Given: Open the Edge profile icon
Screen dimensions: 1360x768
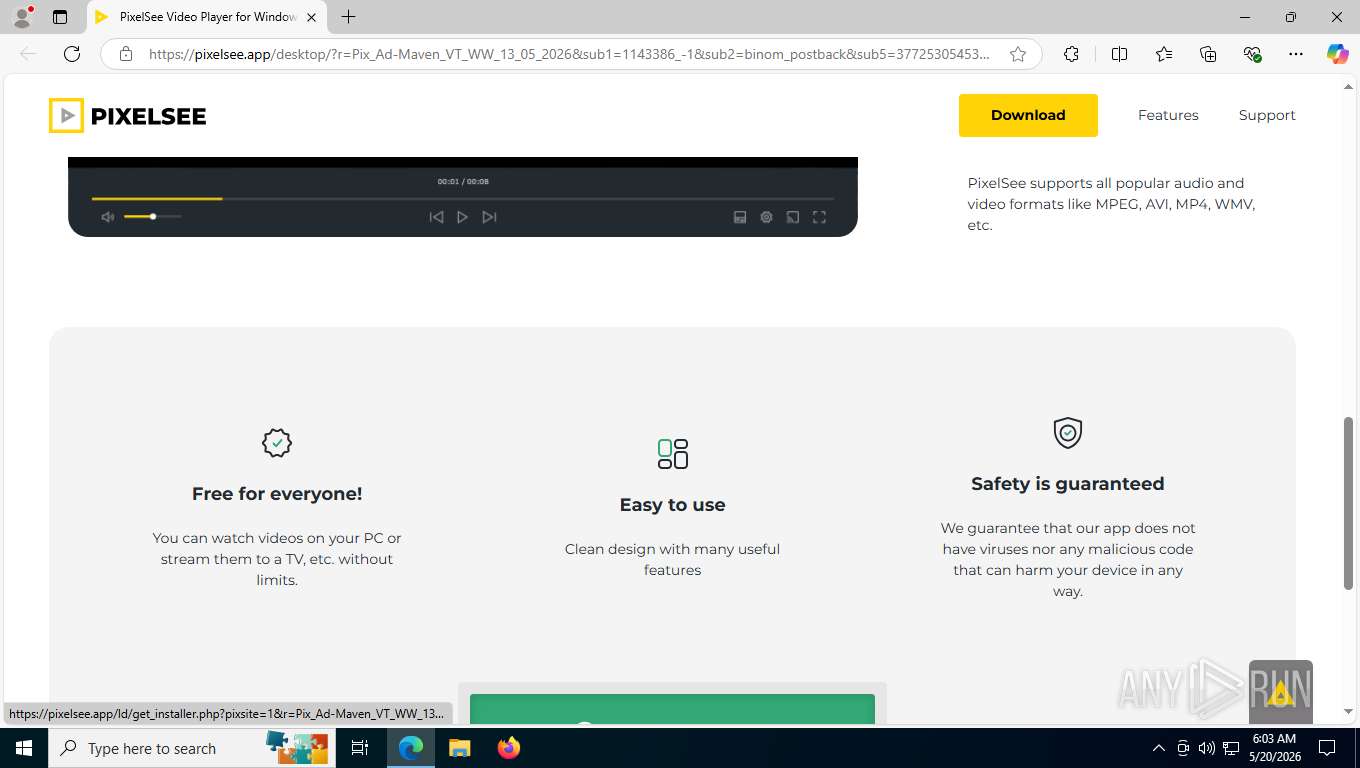Looking at the screenshot, I should coord(22,17).
